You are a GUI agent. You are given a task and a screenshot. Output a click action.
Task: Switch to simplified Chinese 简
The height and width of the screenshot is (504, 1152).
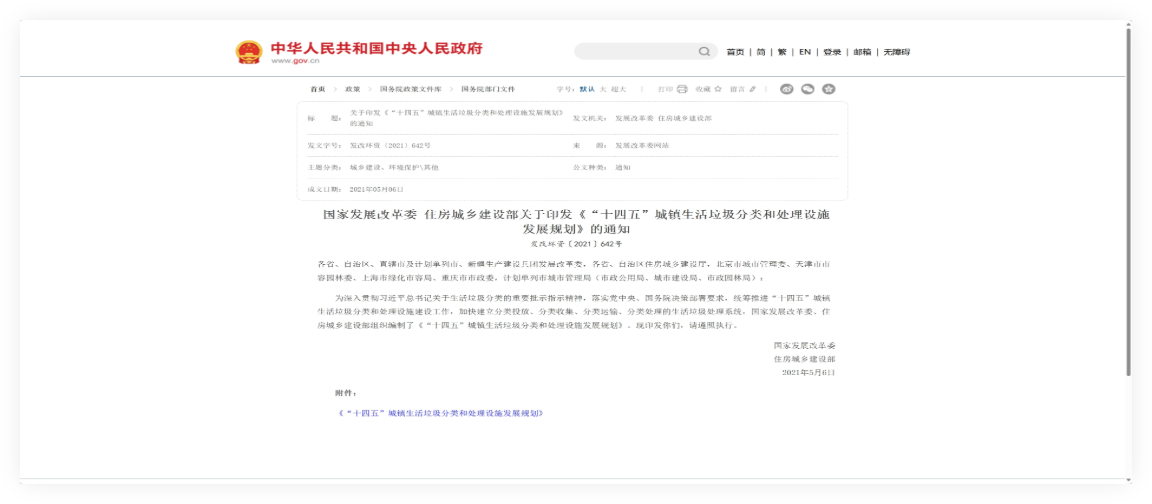[x=761, y=52]
